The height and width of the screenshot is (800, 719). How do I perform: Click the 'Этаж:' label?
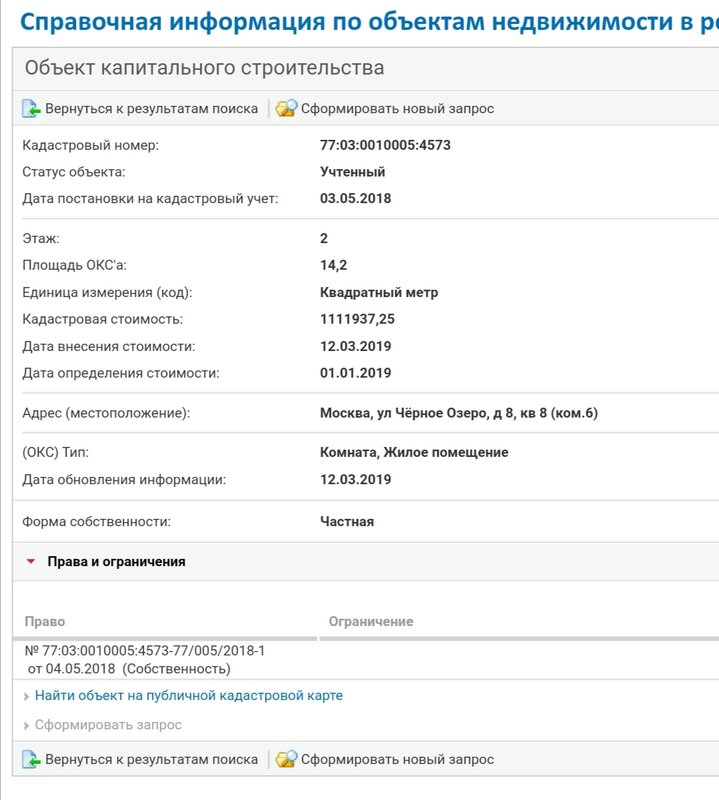41,238
